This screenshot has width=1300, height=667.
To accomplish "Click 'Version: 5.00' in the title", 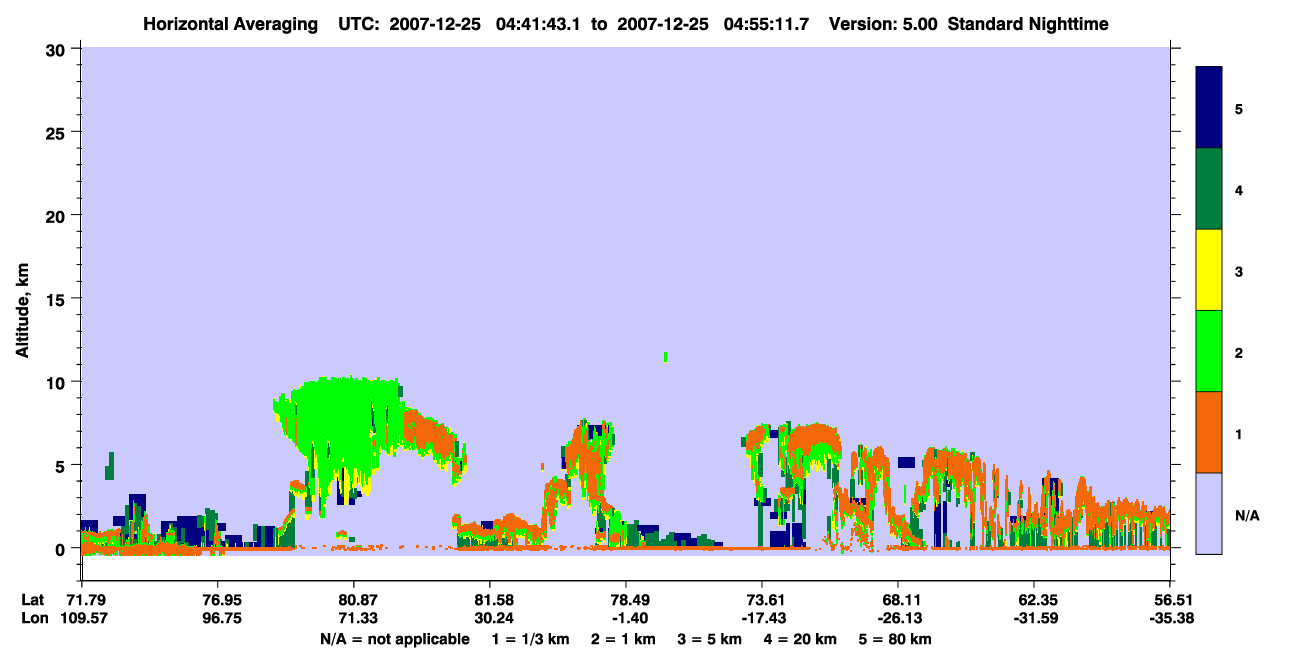I will (883, 24).
